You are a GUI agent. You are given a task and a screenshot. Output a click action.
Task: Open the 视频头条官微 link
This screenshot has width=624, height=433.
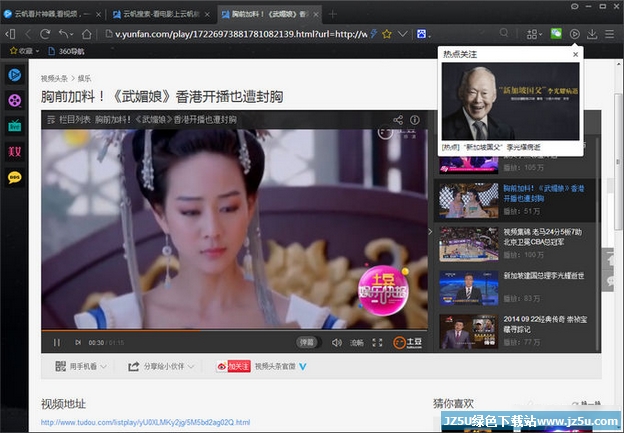click(275, 366)
